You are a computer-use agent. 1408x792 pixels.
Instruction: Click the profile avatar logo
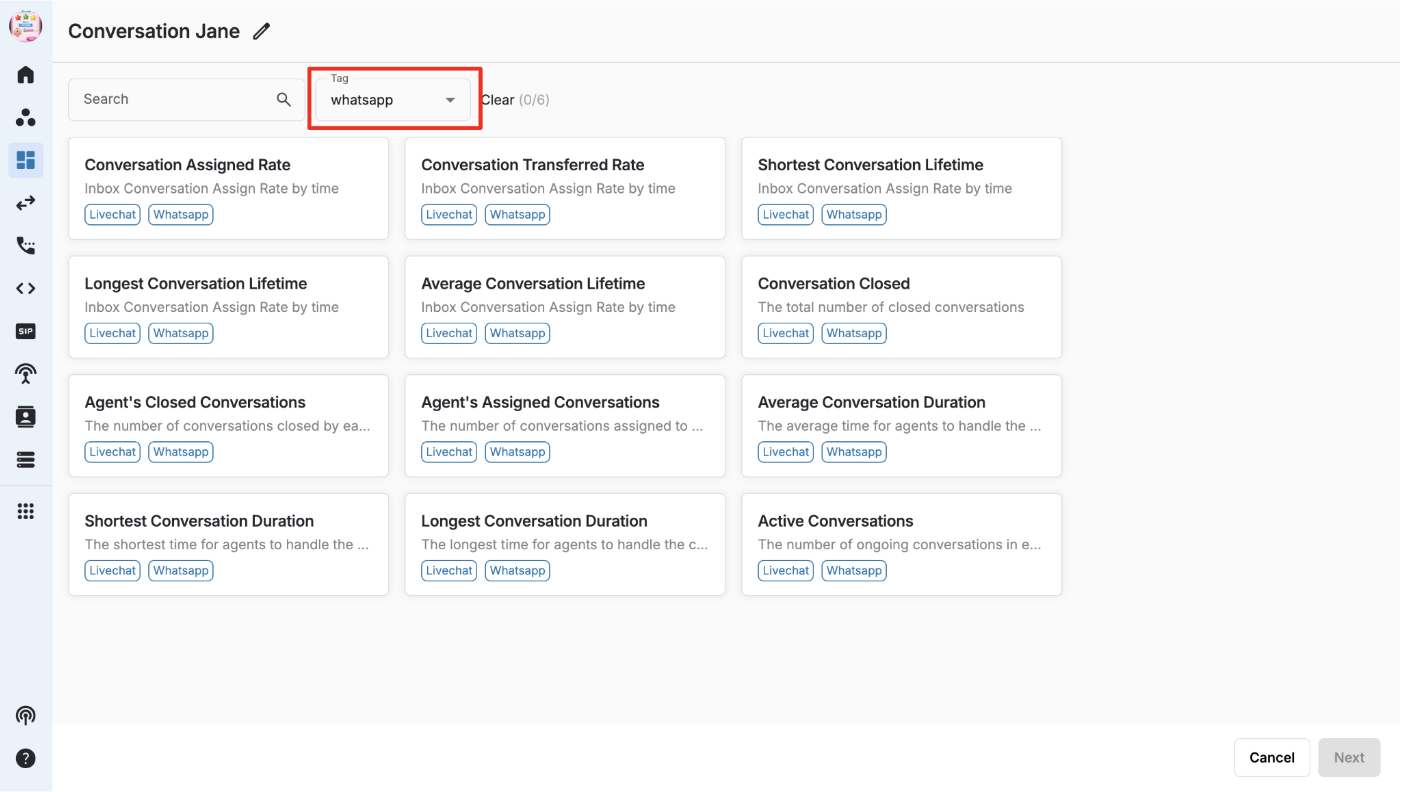coord(26,26)
